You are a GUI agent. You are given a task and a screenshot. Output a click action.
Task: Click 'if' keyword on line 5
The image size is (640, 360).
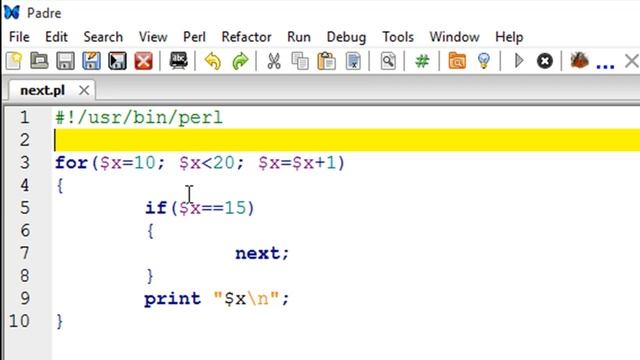156,208
